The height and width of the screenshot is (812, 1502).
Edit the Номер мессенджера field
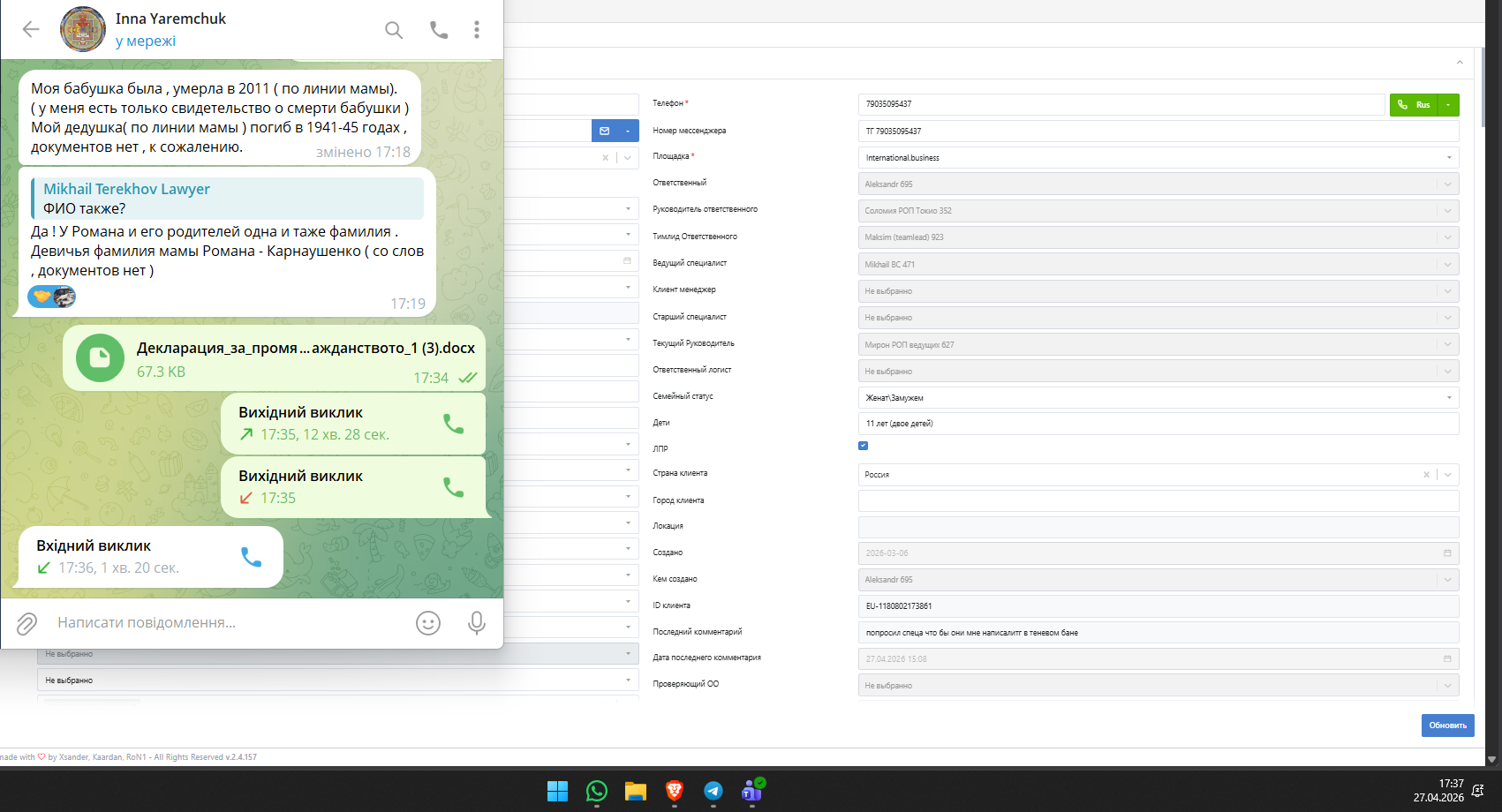pyautogui.click(x=1159, y=132)
